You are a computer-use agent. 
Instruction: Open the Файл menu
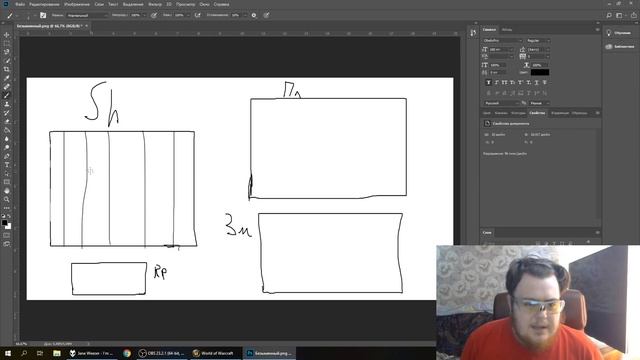pos(20,4)
